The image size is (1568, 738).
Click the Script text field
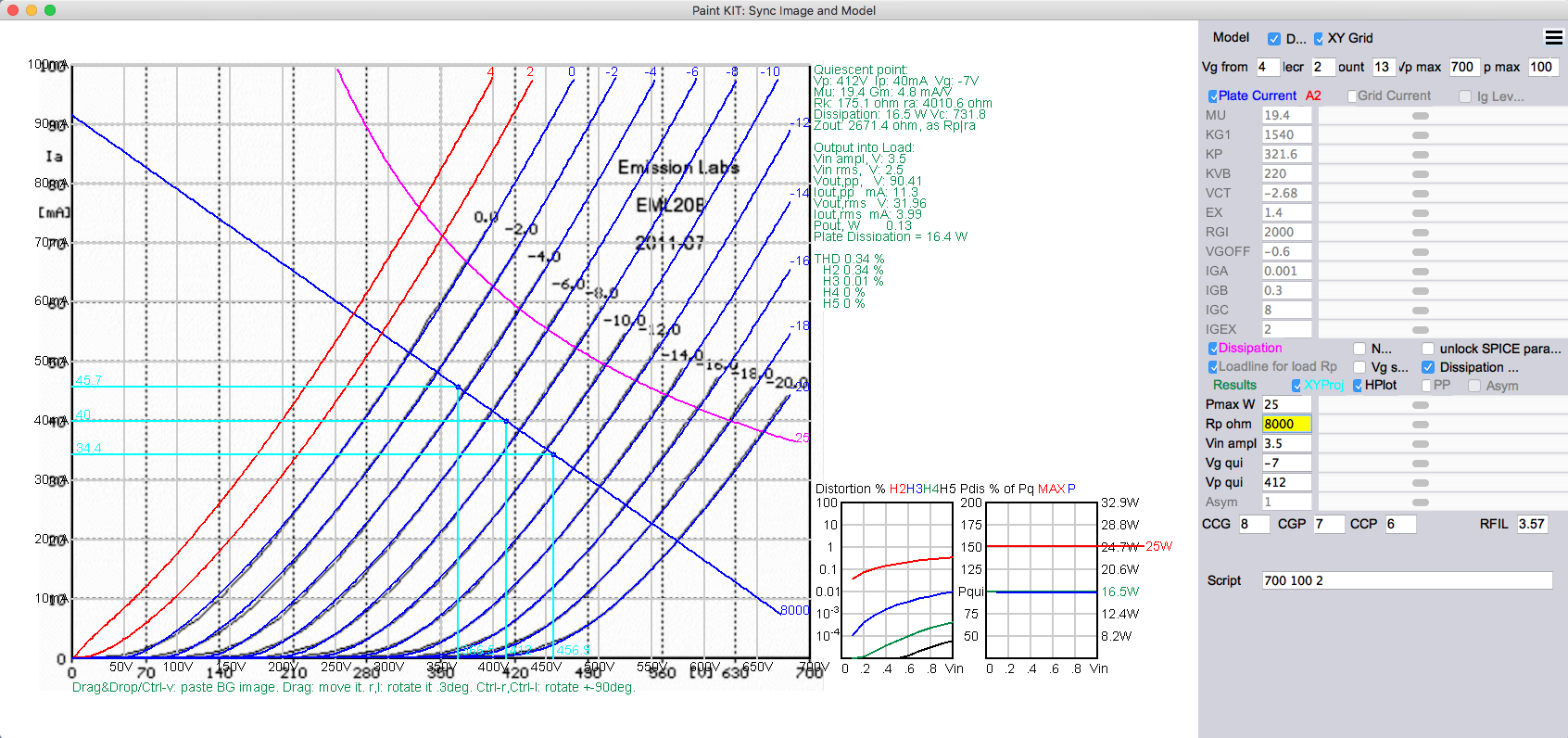point(1407,581)
